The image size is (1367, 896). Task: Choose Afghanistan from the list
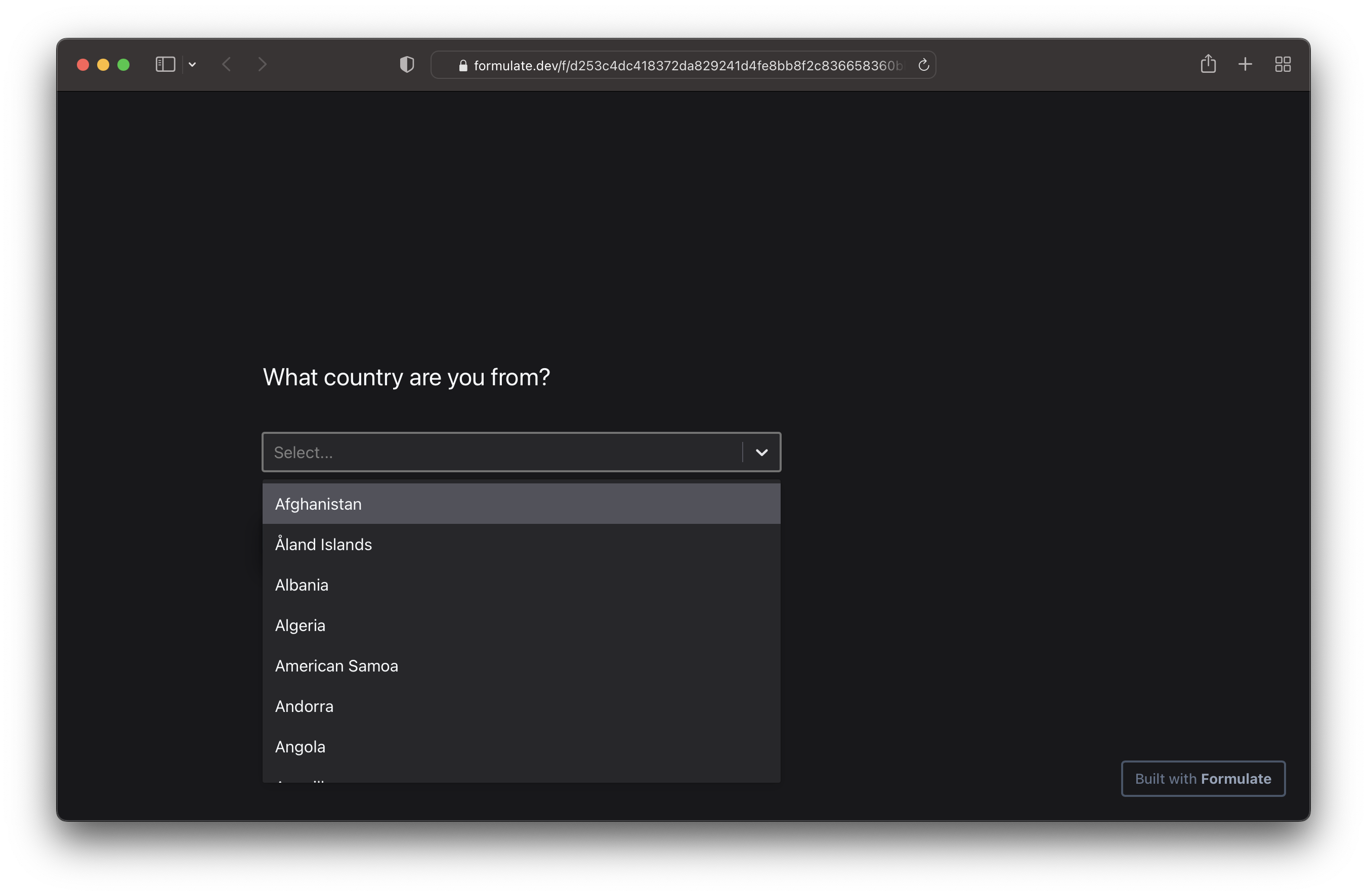click(x=521, y=504)
